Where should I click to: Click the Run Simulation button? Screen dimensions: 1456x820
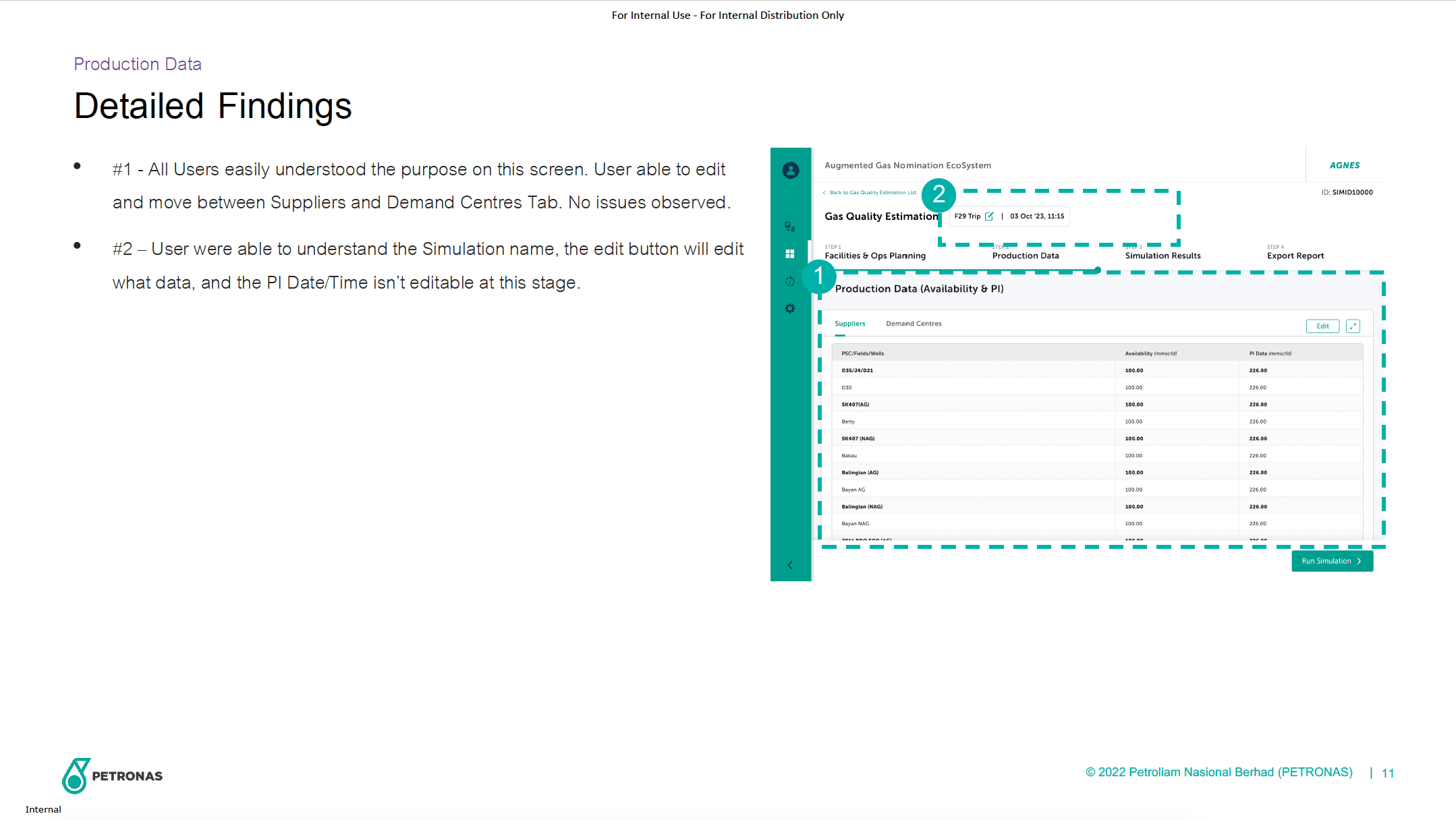pos(1332,561)
